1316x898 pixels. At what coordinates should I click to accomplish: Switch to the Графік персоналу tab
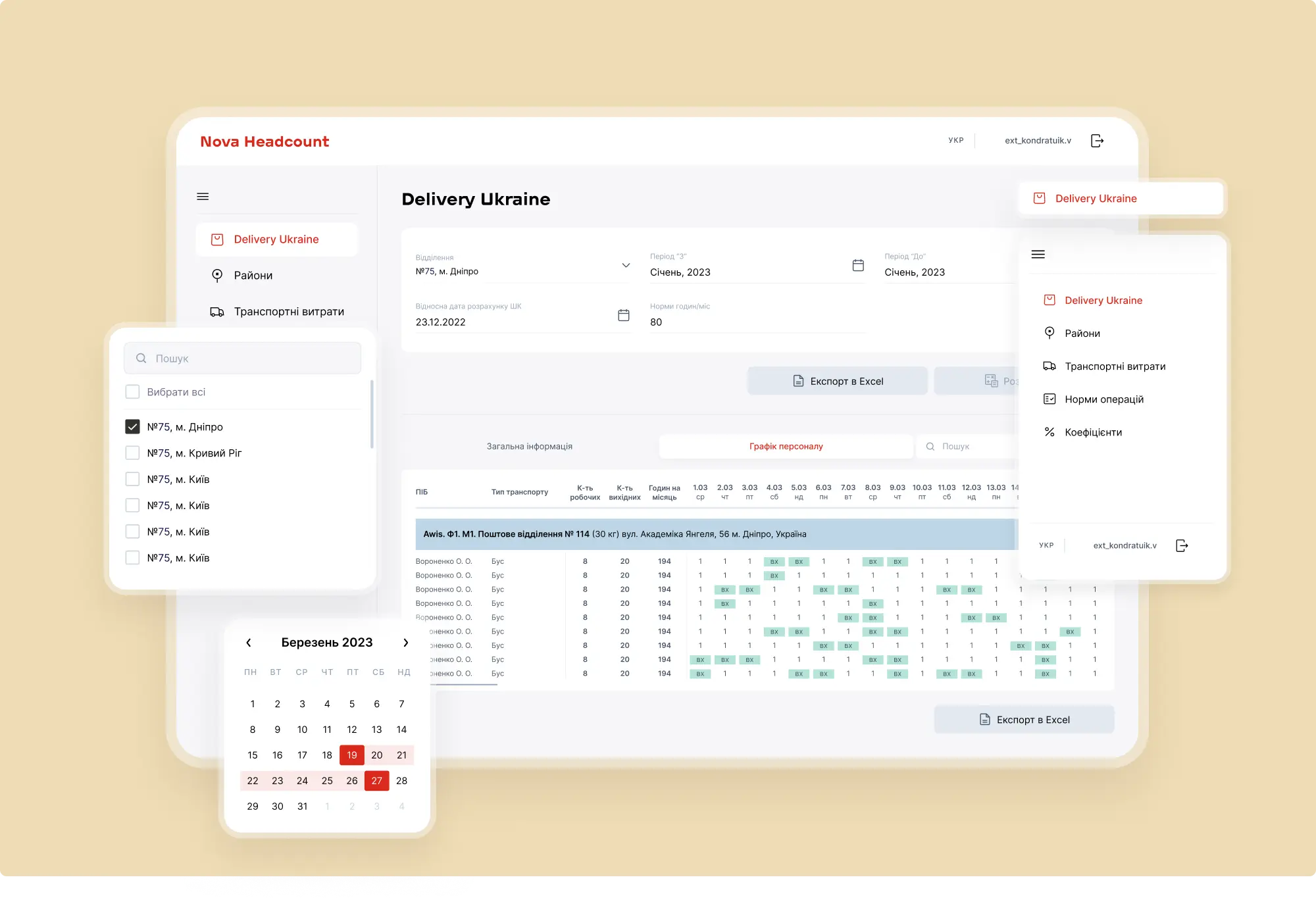pos(786,446)
